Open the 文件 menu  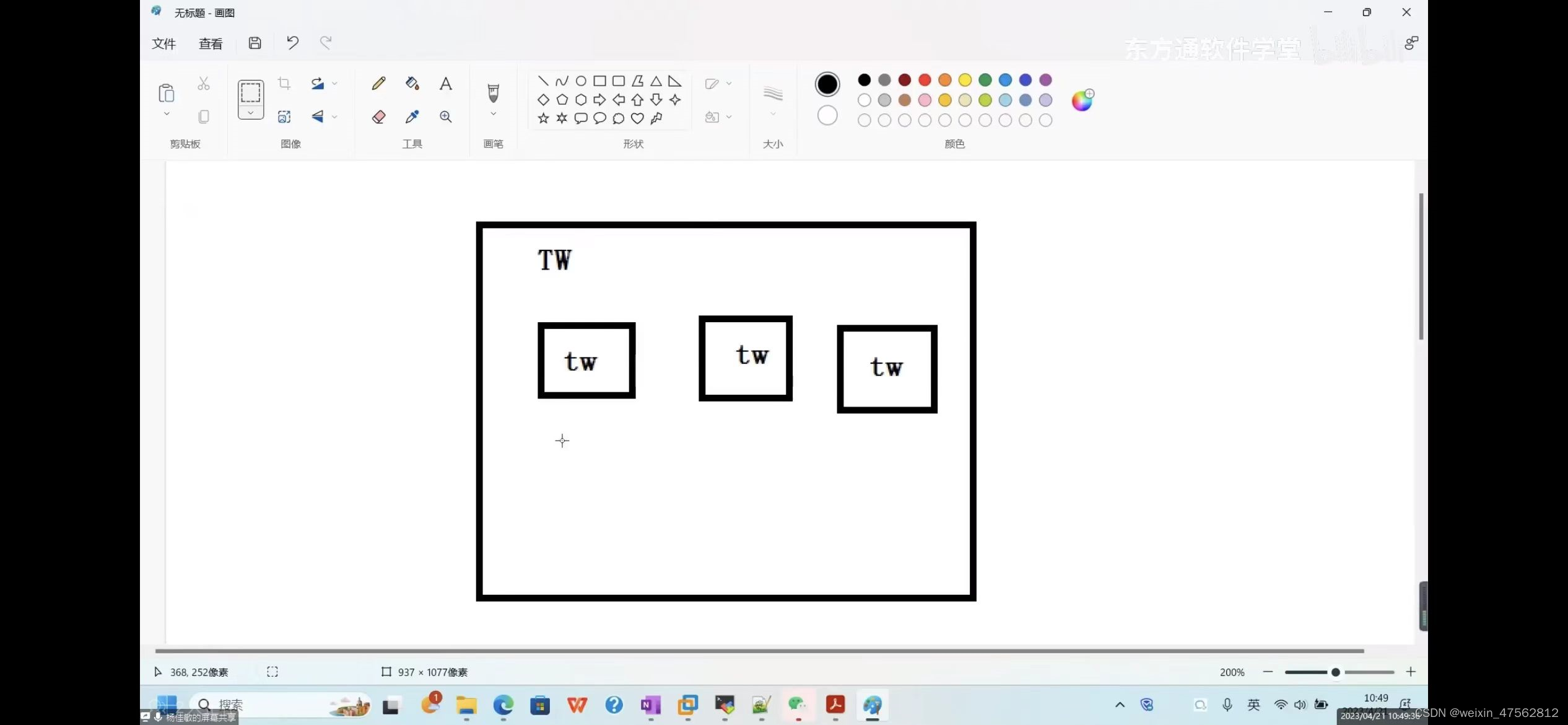tap(163, 43)
